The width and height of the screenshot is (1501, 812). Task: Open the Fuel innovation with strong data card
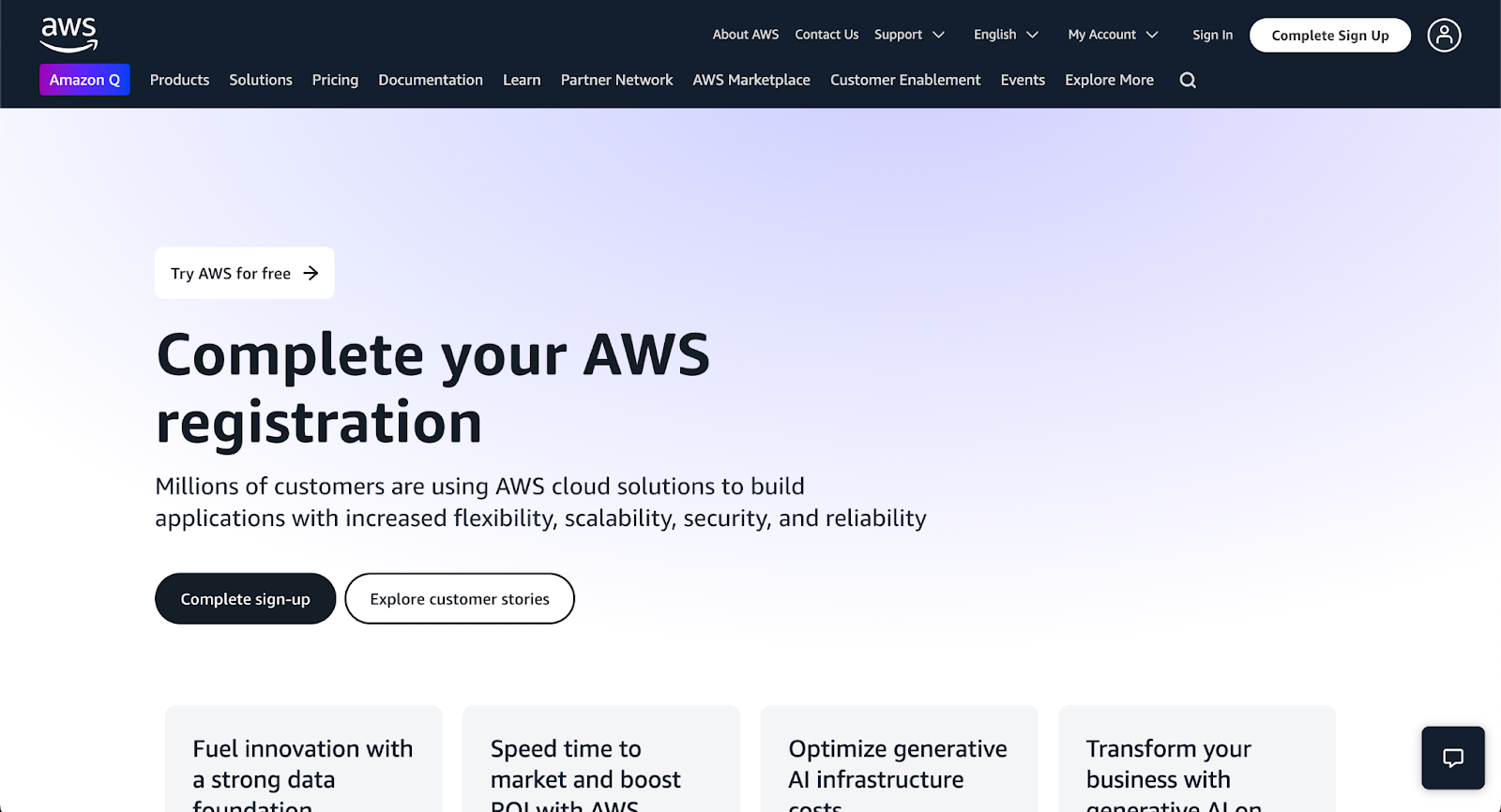(x=303, y=759)
